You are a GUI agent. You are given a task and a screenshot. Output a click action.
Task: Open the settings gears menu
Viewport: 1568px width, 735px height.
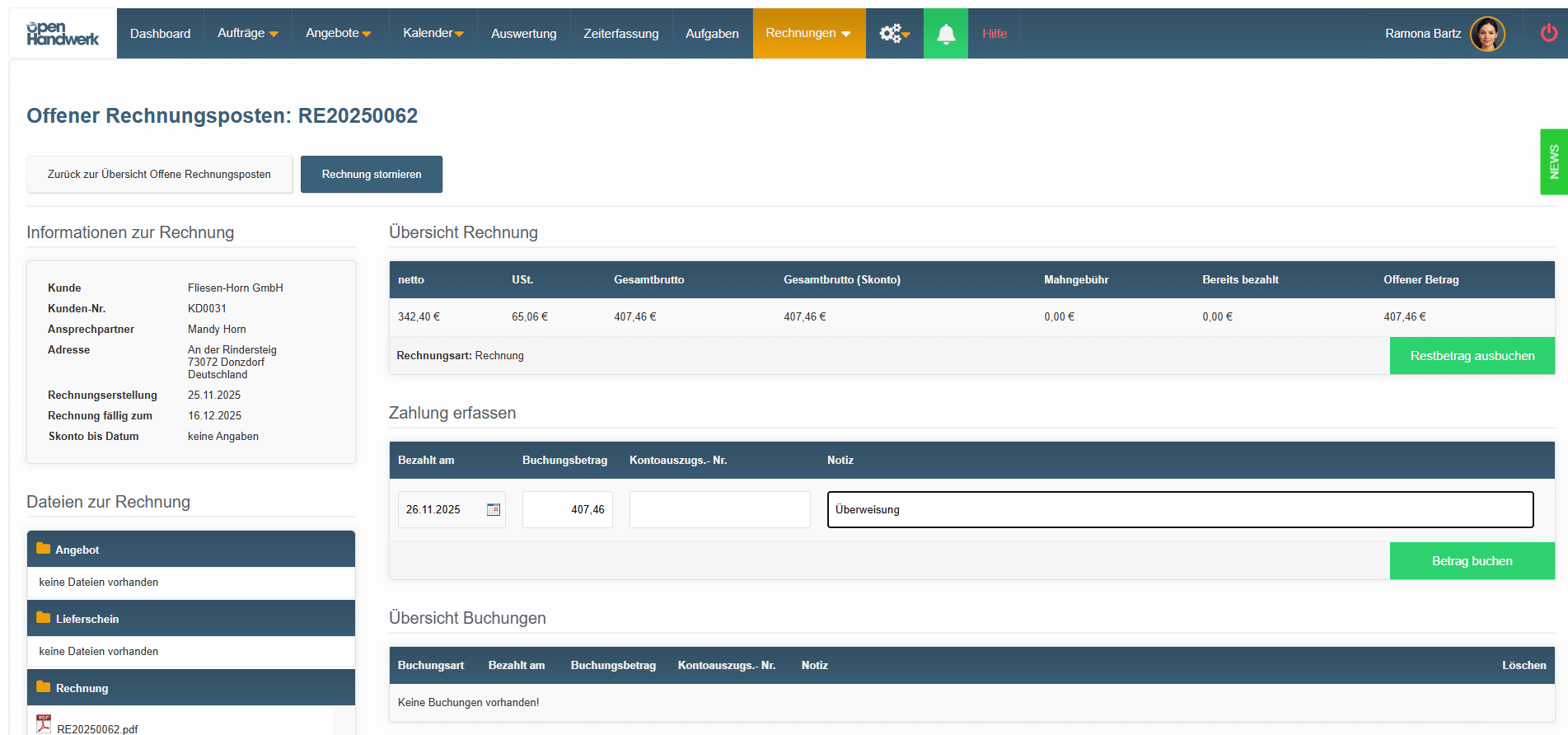(893, 34)
